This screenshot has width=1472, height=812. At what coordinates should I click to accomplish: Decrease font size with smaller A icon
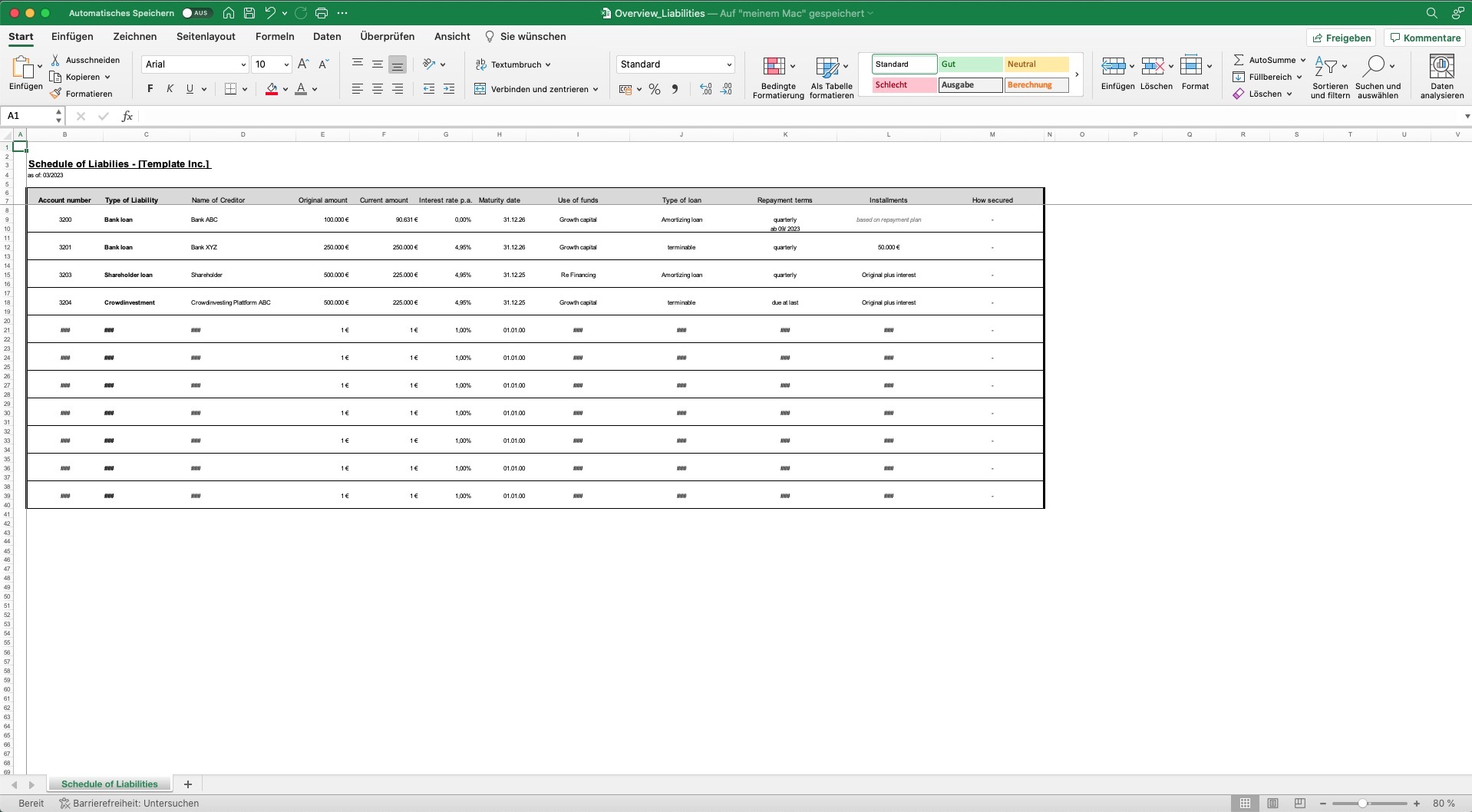pos(324,64)
